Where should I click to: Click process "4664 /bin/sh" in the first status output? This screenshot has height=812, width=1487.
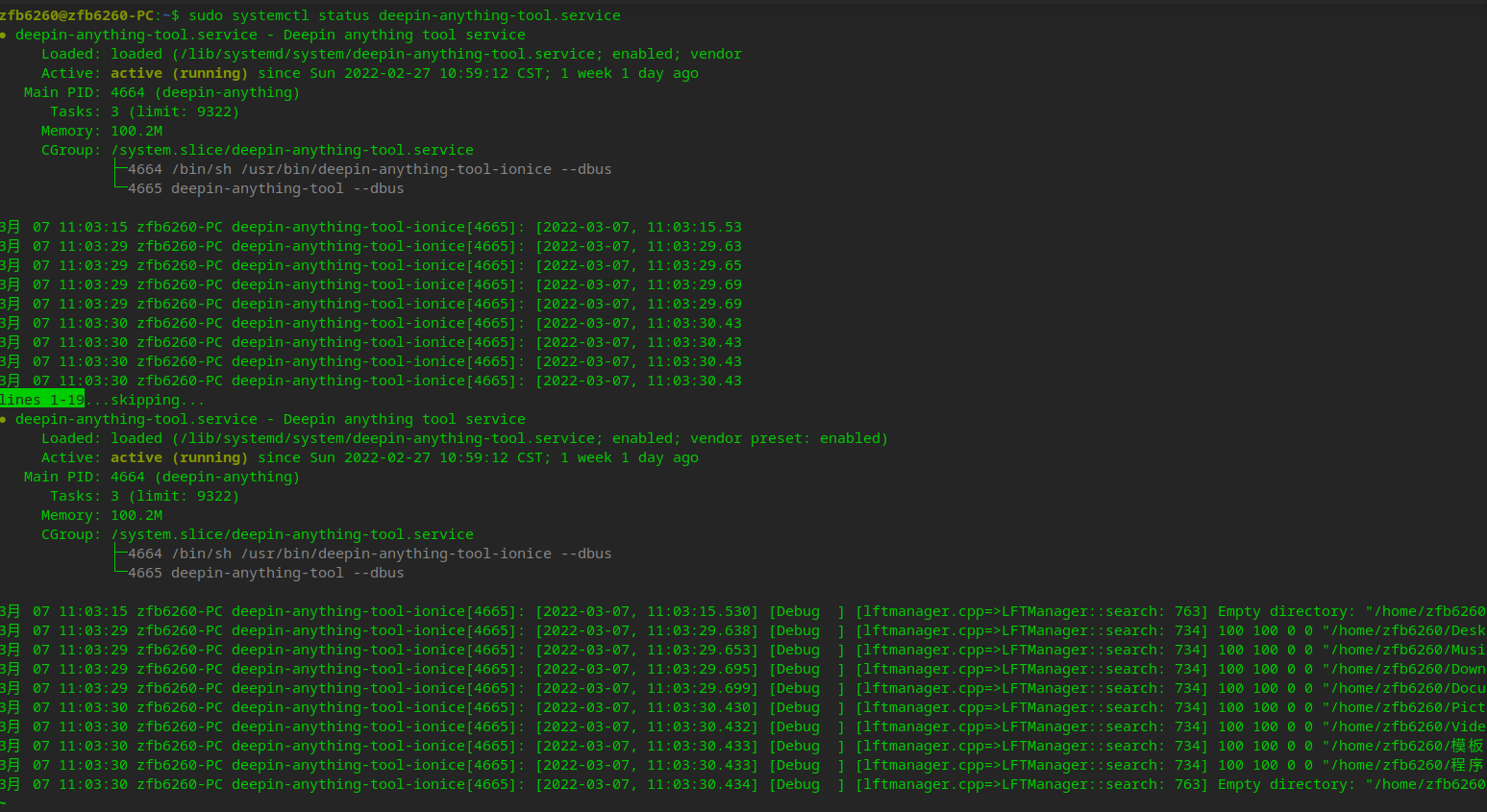point(180,169)
